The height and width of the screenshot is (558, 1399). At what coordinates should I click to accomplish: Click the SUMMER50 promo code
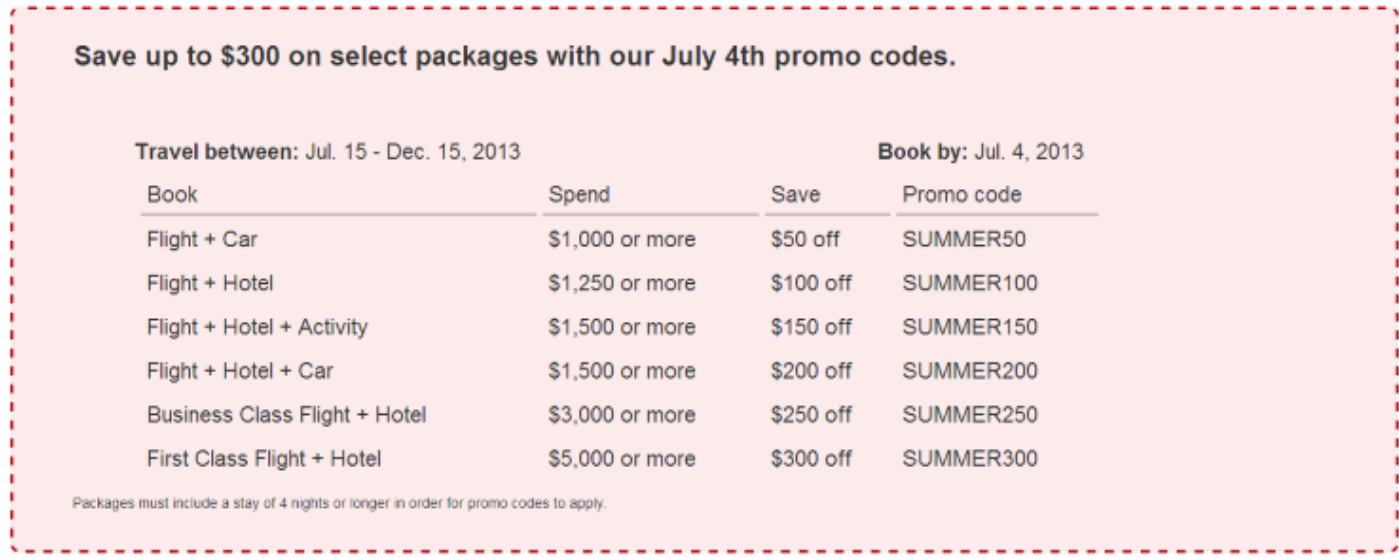(964, 240)
